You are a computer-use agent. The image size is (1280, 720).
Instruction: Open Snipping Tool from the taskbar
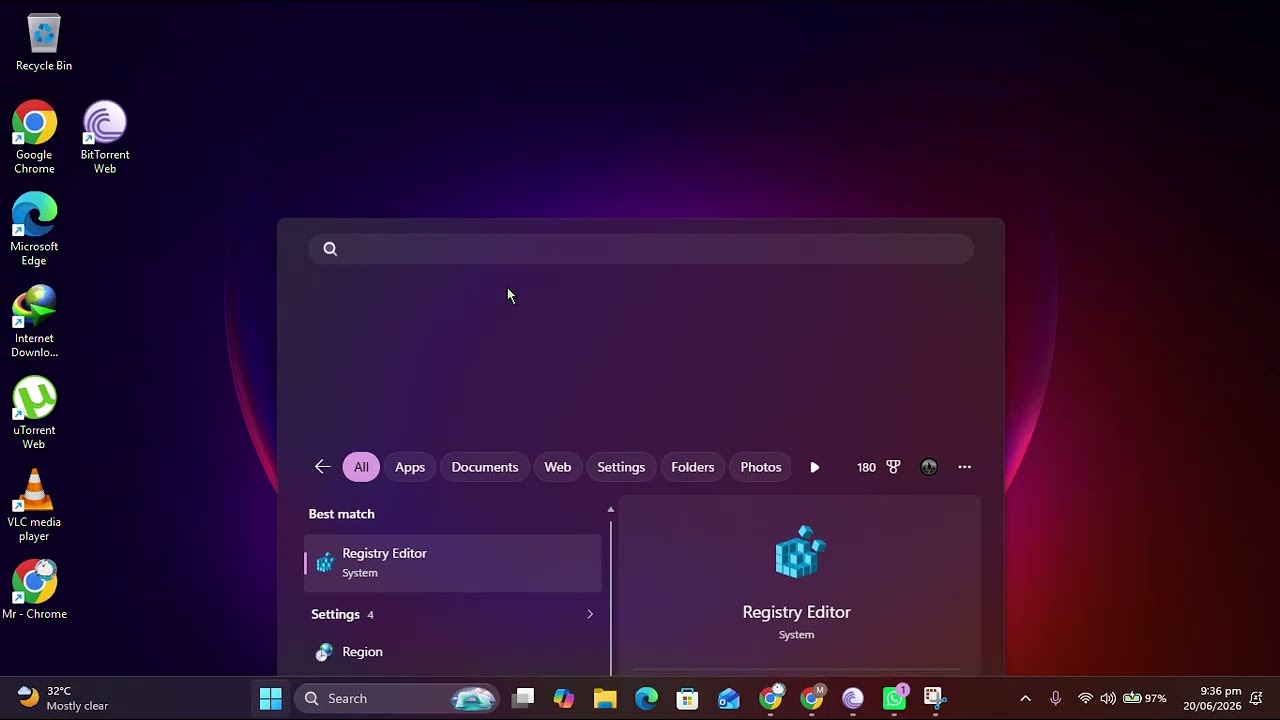934,698
